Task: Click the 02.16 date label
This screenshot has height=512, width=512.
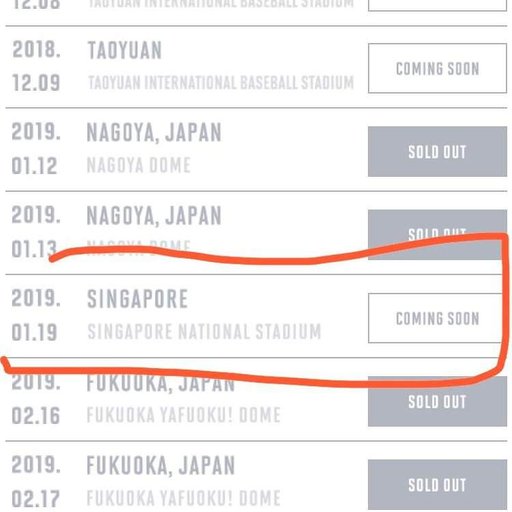Action: tap(36, 415)
